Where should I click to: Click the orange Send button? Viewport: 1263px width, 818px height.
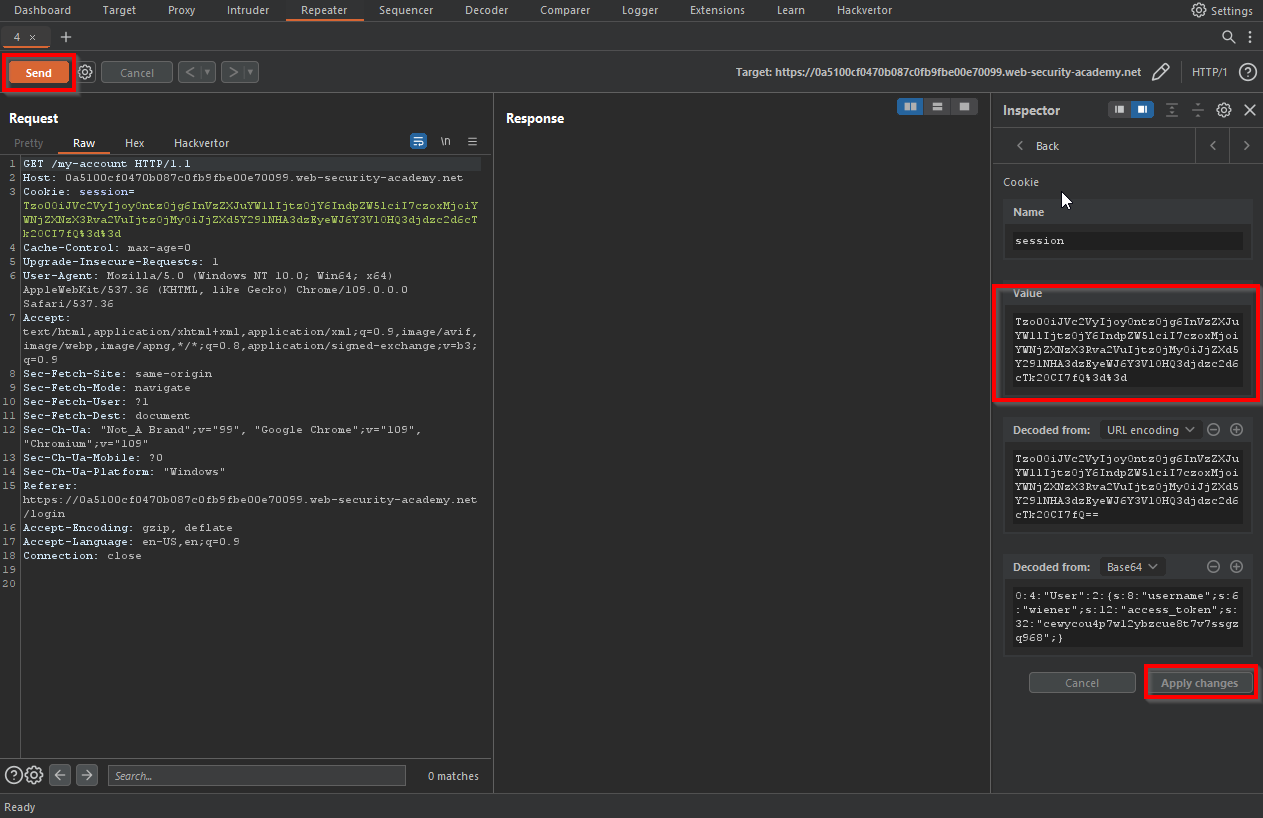coord(39,72)
